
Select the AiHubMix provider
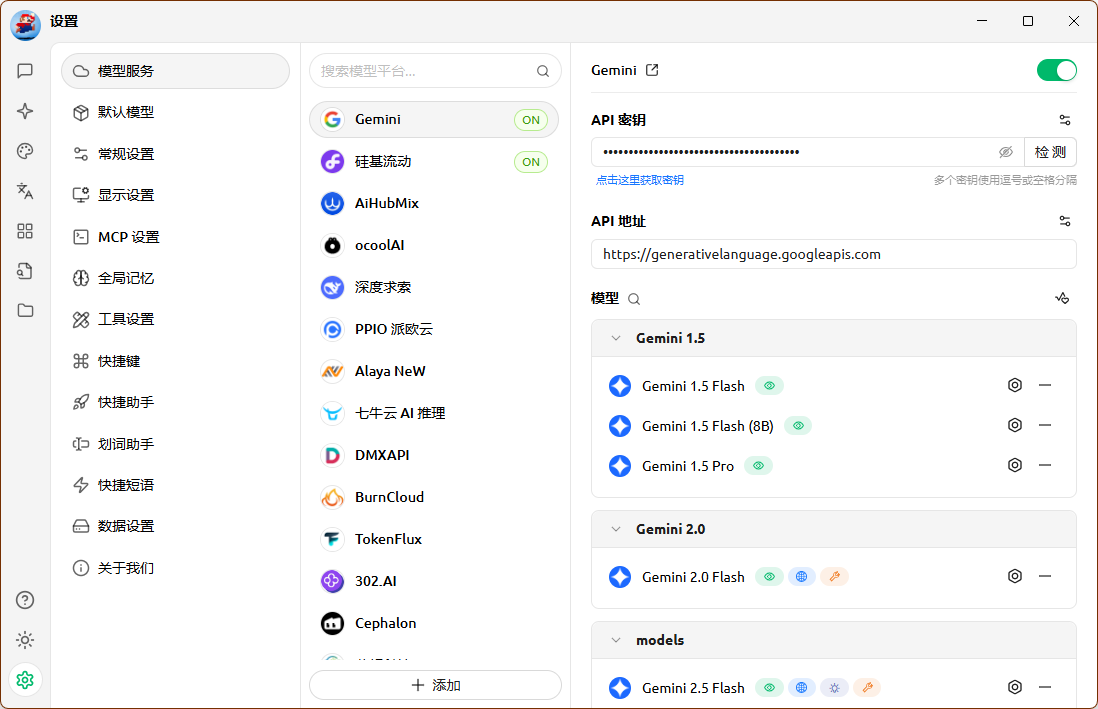pyautogui.click(x=434, y=203)
